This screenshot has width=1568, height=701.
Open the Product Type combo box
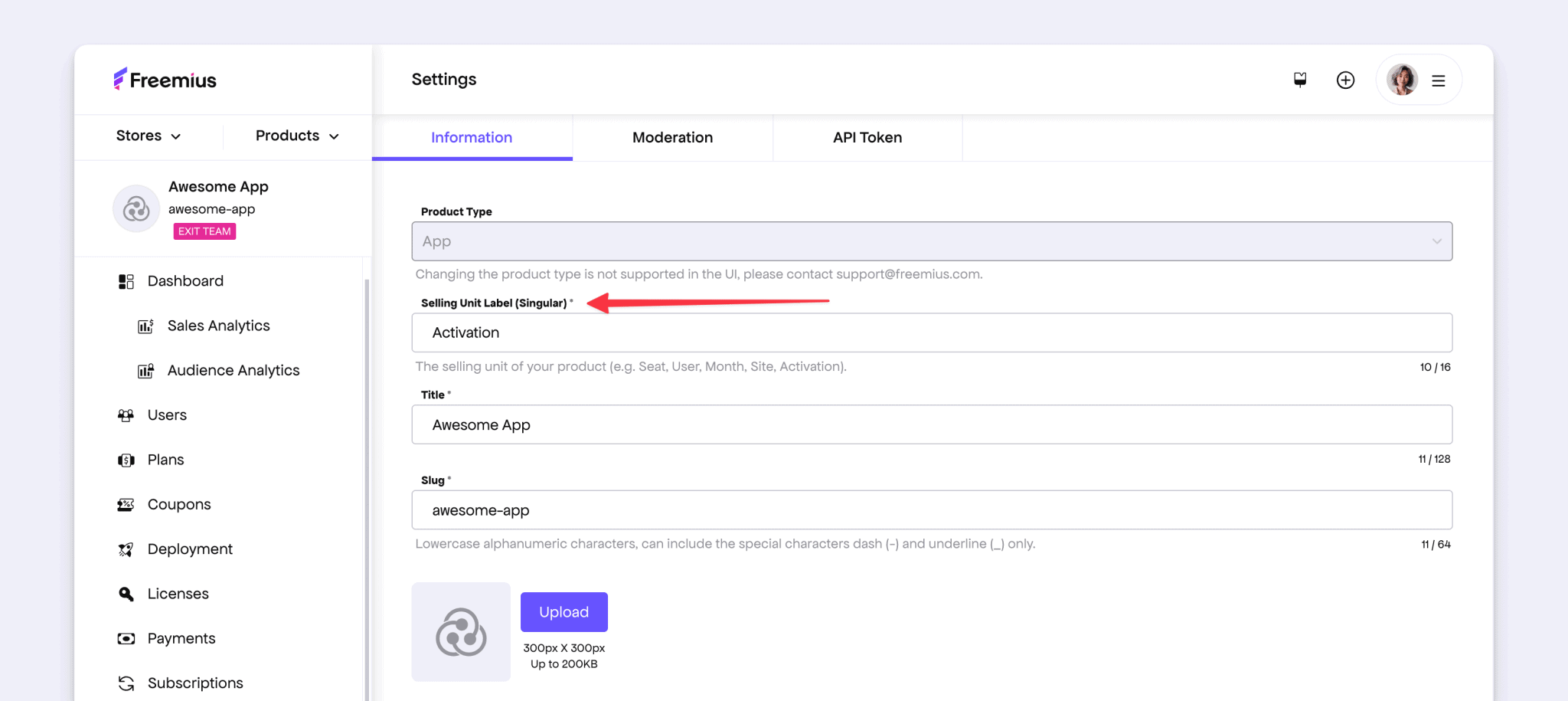(x=932, y=241)
